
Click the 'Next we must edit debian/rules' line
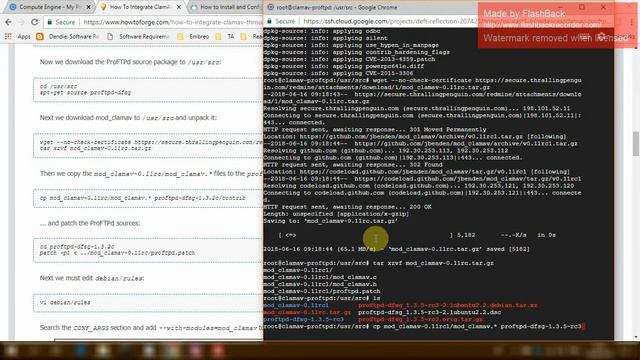[92, 278]
